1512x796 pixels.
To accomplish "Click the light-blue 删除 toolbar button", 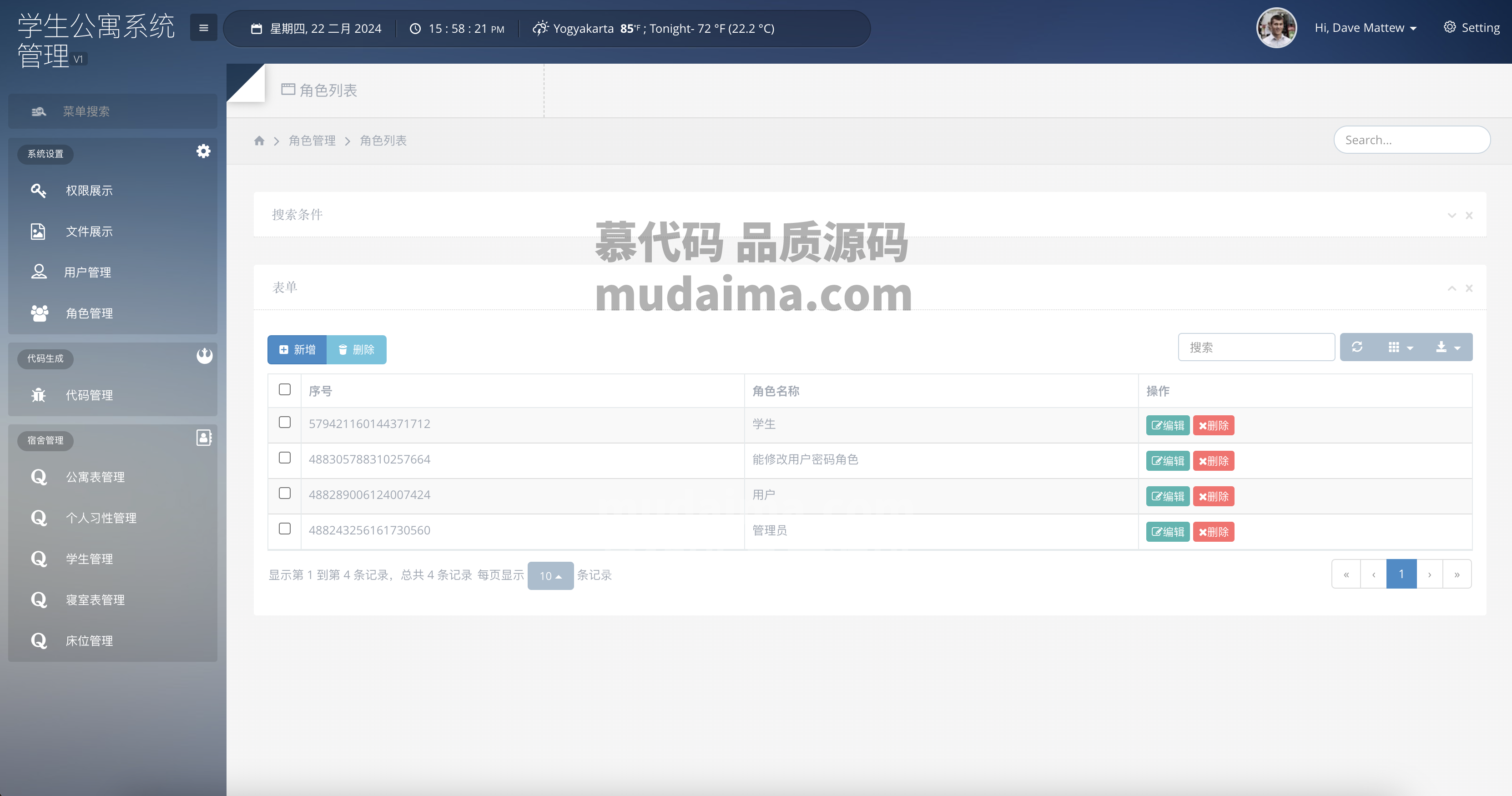I will pos(356,350).
